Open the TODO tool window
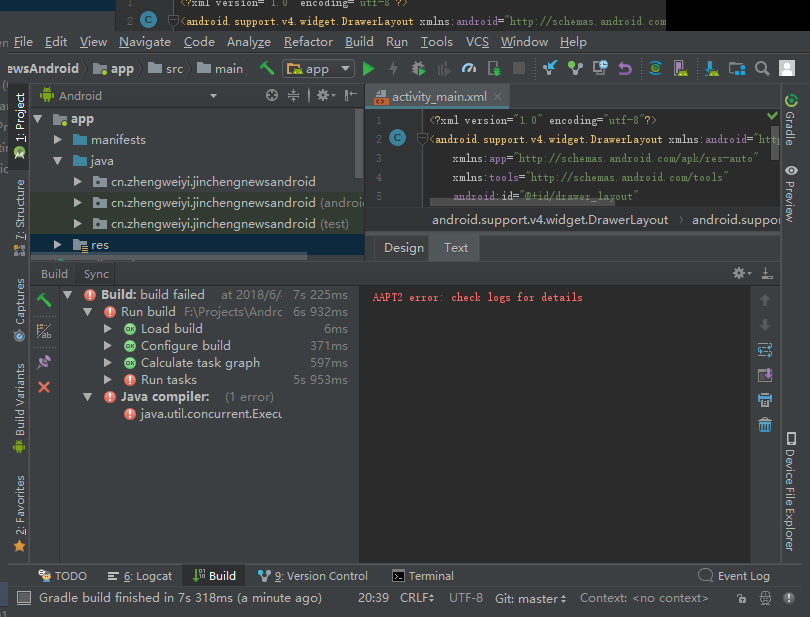The image size is (810, 617). [63, 576]
